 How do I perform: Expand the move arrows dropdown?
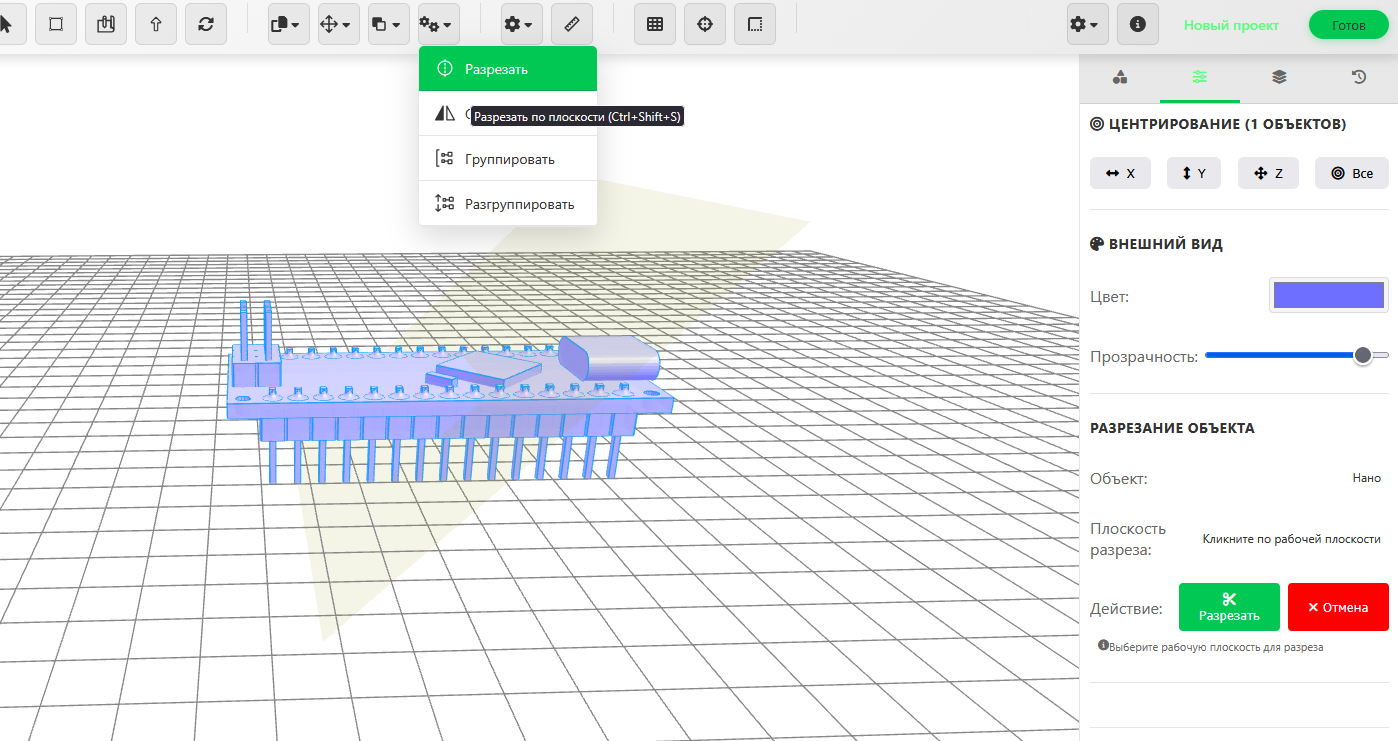tap(339, 25)
